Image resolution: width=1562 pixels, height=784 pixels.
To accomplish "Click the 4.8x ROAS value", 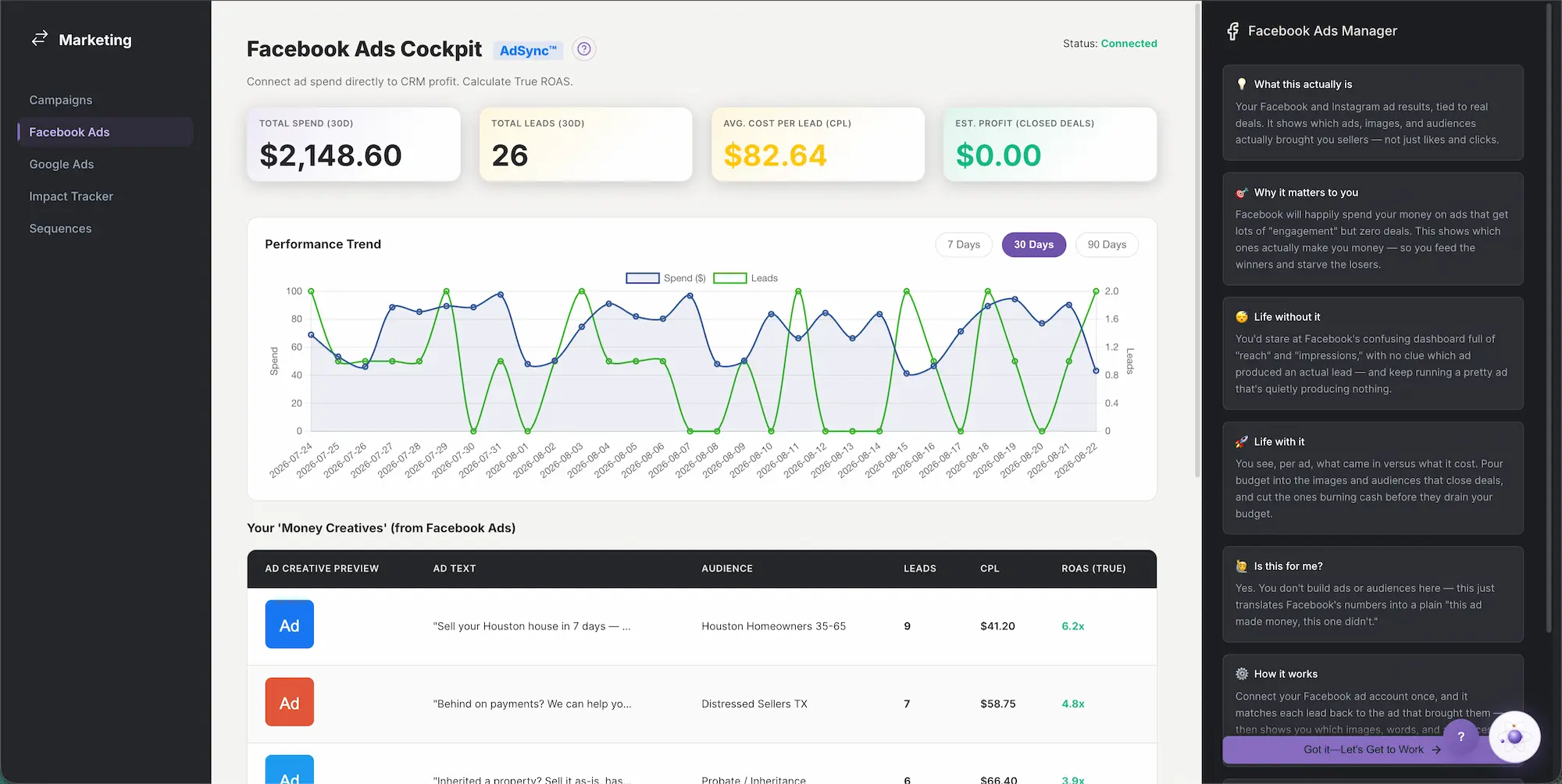I will (1073, 704).
